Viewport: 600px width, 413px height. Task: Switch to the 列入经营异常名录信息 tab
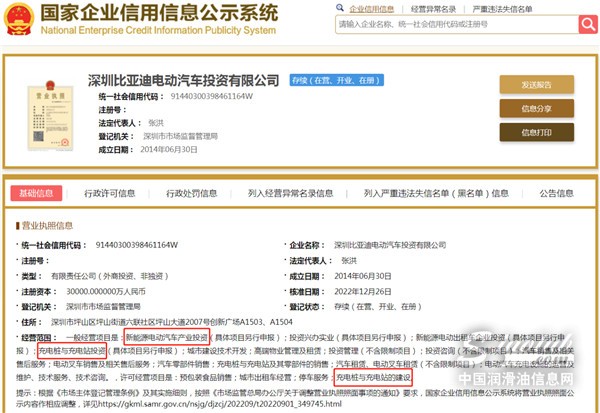tap(290, 193)
